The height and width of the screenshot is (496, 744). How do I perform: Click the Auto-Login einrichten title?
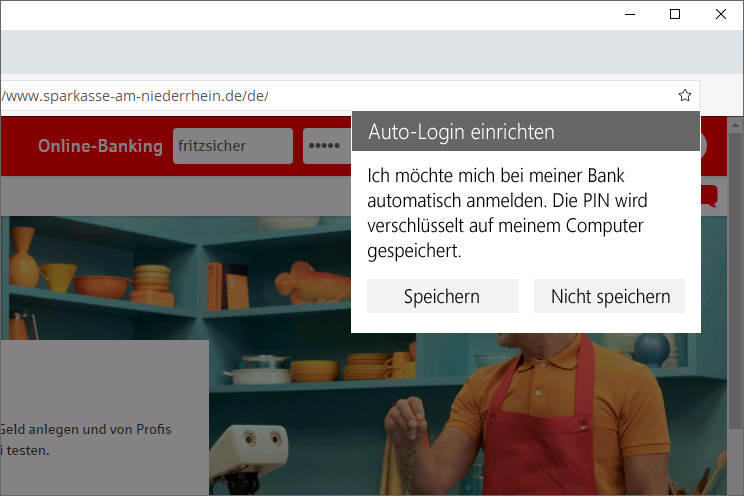coord(461,132)
